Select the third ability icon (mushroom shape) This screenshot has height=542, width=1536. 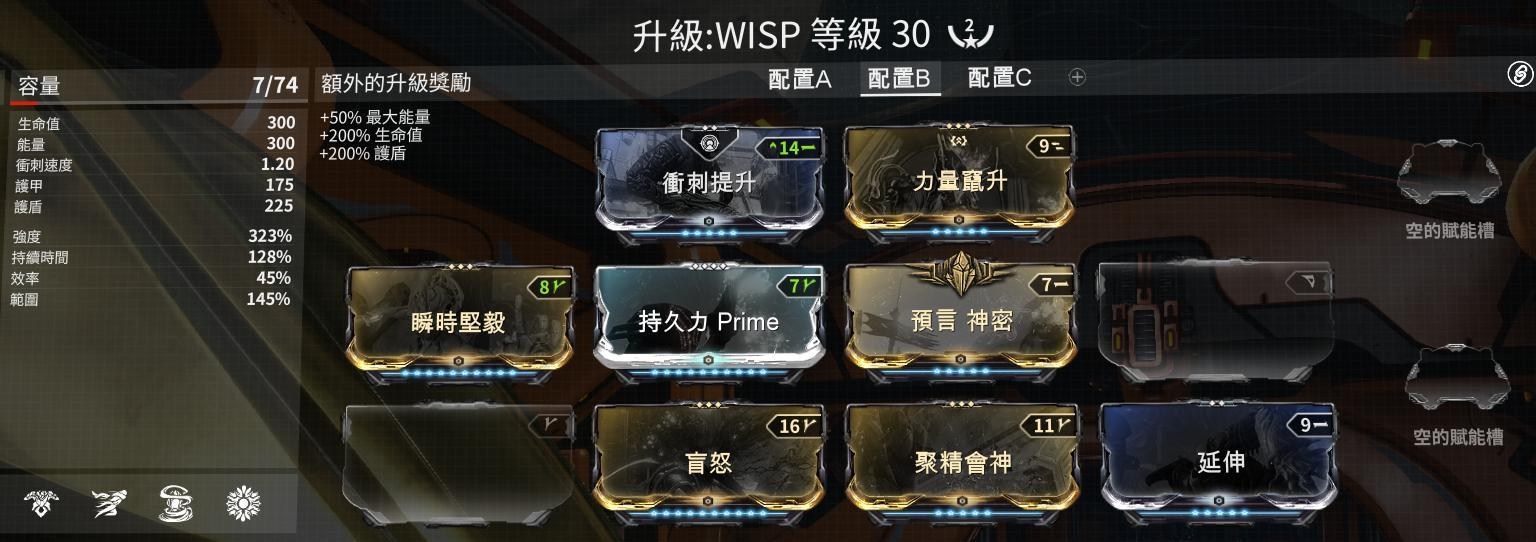coord(175,505)
